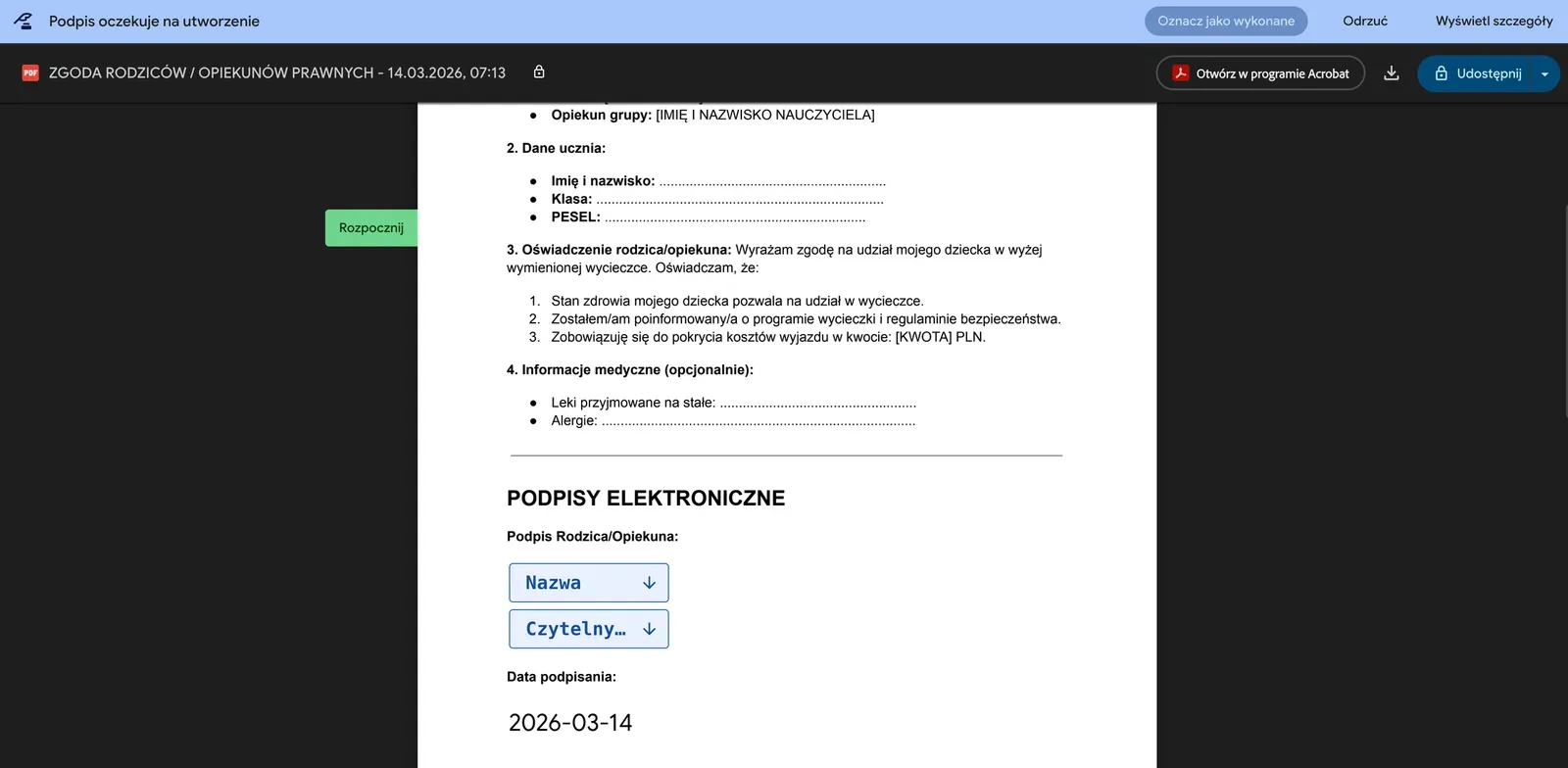Click the Udostępnij share button
Image resolution: width=1568 pixels, height=768 pixels.
(1478, 73)
